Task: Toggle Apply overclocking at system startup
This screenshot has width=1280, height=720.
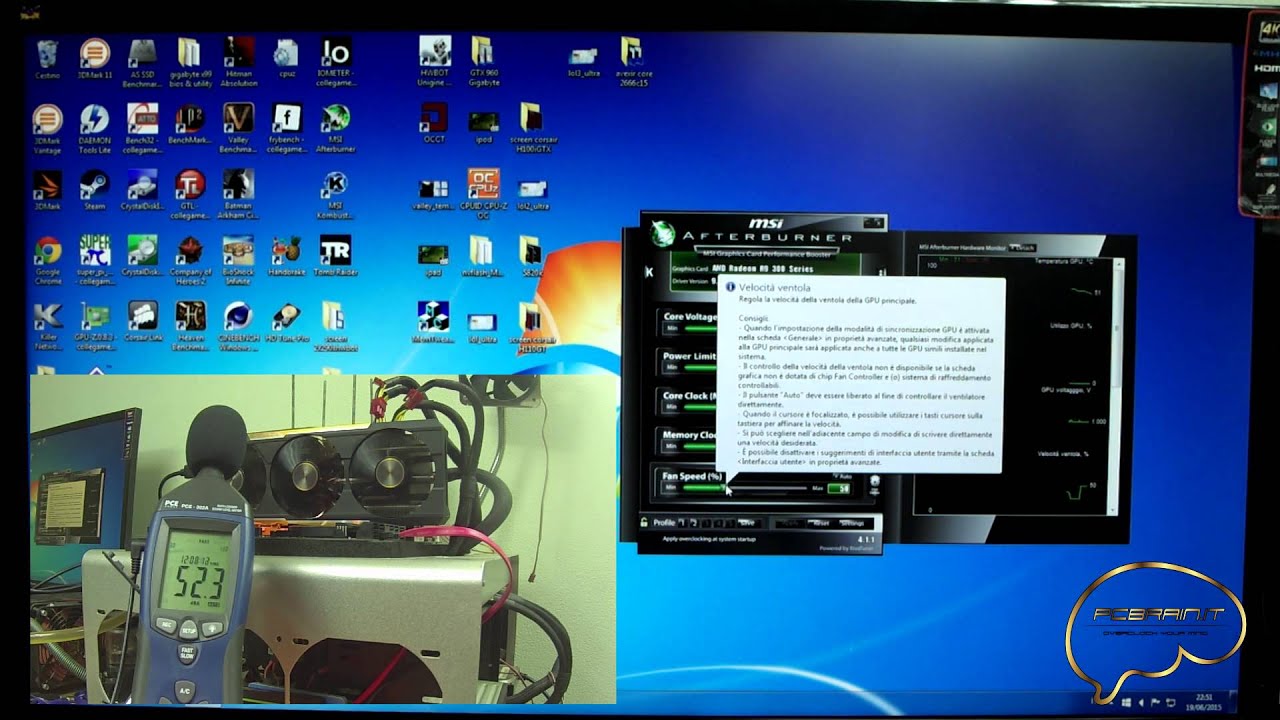Action: (x=709, y=539)
